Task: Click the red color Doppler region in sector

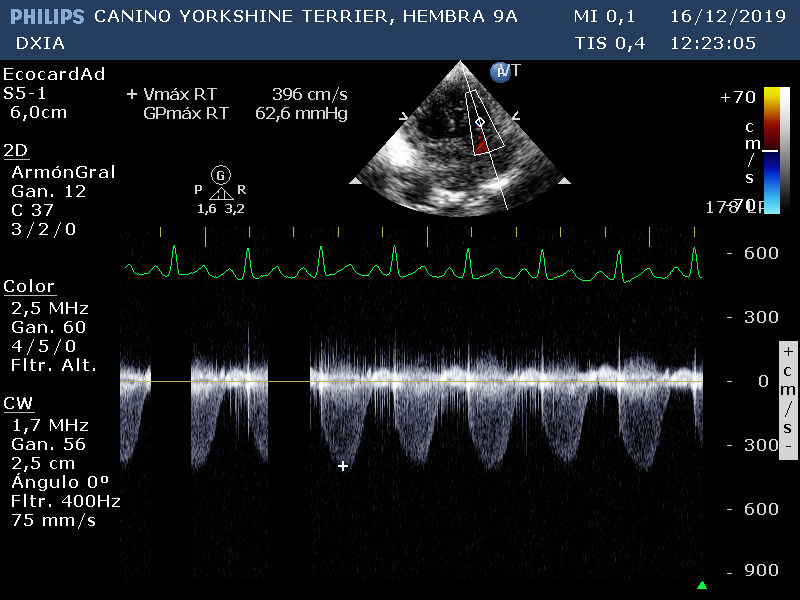Action: pyautogui.click(x=482, y=144)
